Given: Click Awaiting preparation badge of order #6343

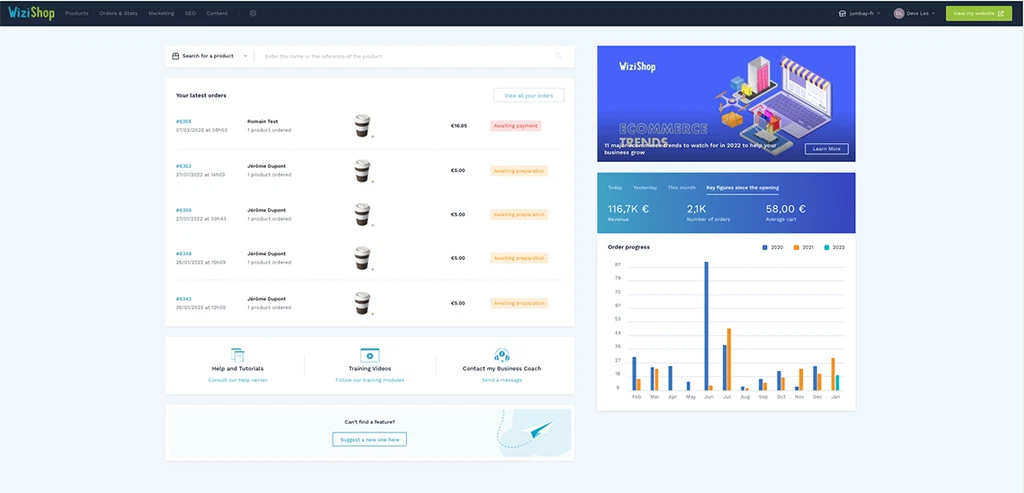Looking at the screenshot, I should 519,303.
